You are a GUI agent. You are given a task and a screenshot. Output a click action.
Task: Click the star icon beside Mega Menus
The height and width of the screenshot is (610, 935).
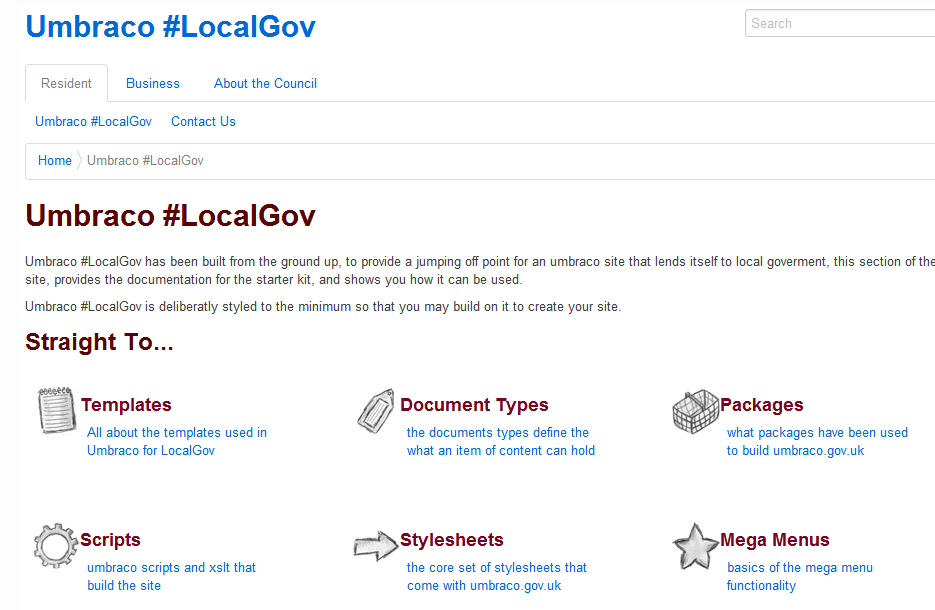point(695,546)
